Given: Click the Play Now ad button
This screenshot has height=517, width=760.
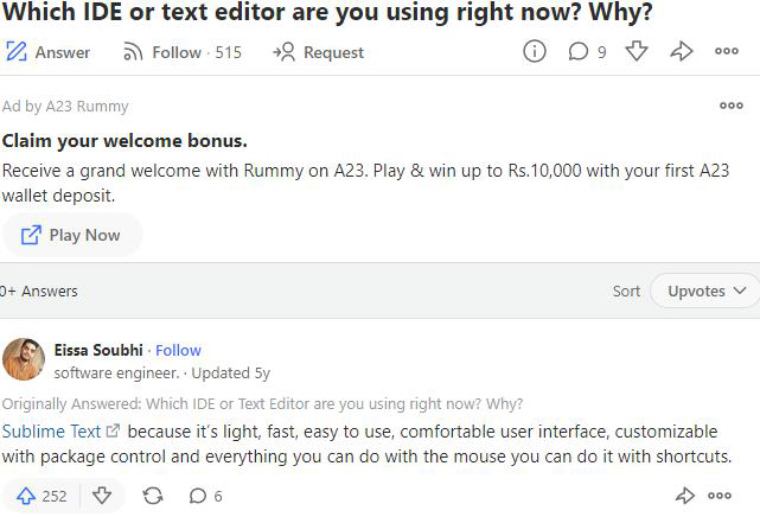Looking at the screenshot, I should click(x=72, y=235).
